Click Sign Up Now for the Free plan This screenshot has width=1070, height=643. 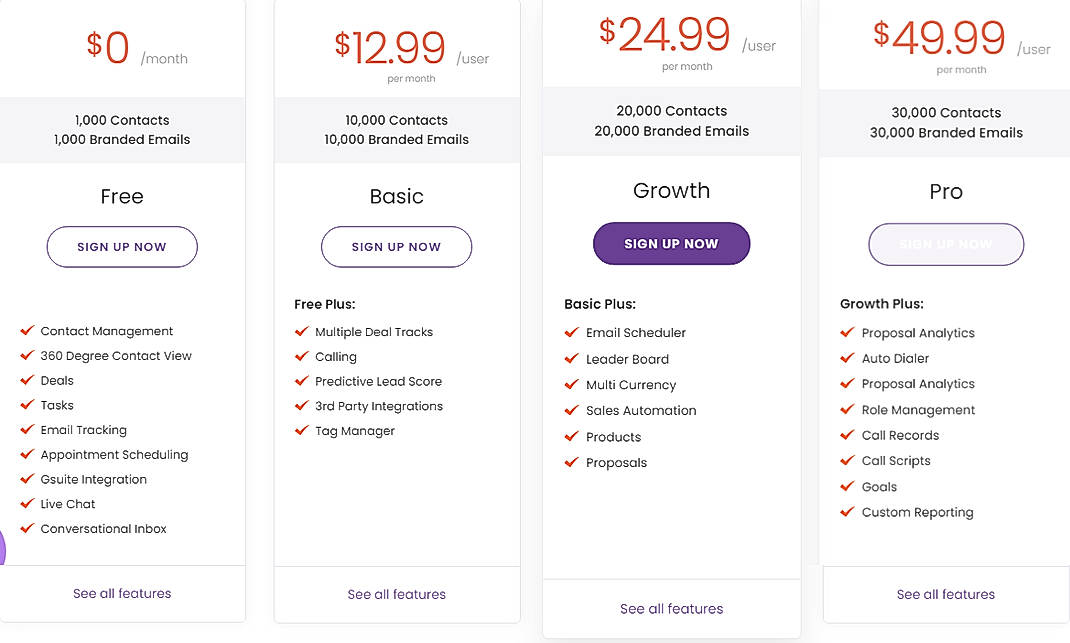tap(121, 247)
